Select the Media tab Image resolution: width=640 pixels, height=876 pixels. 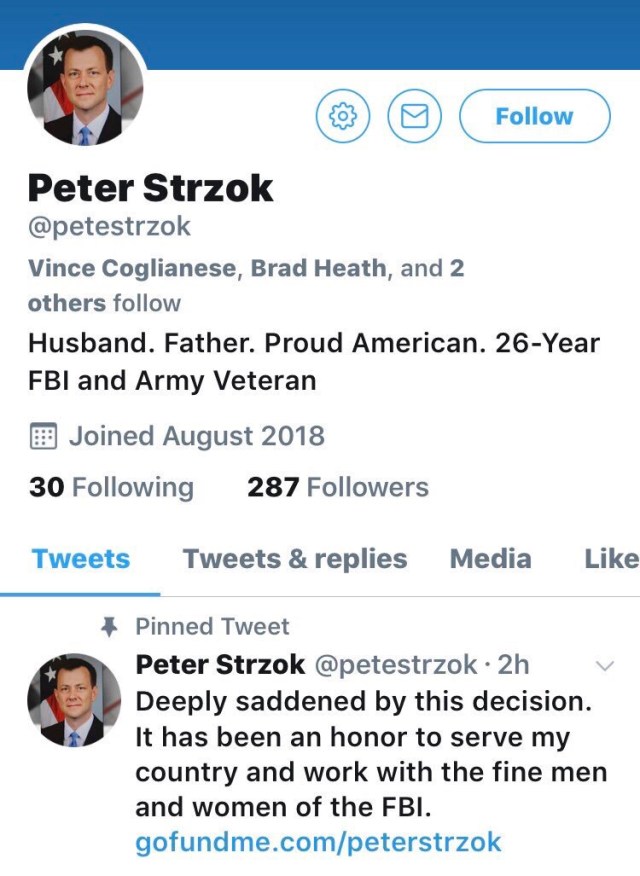pos(490,558)
